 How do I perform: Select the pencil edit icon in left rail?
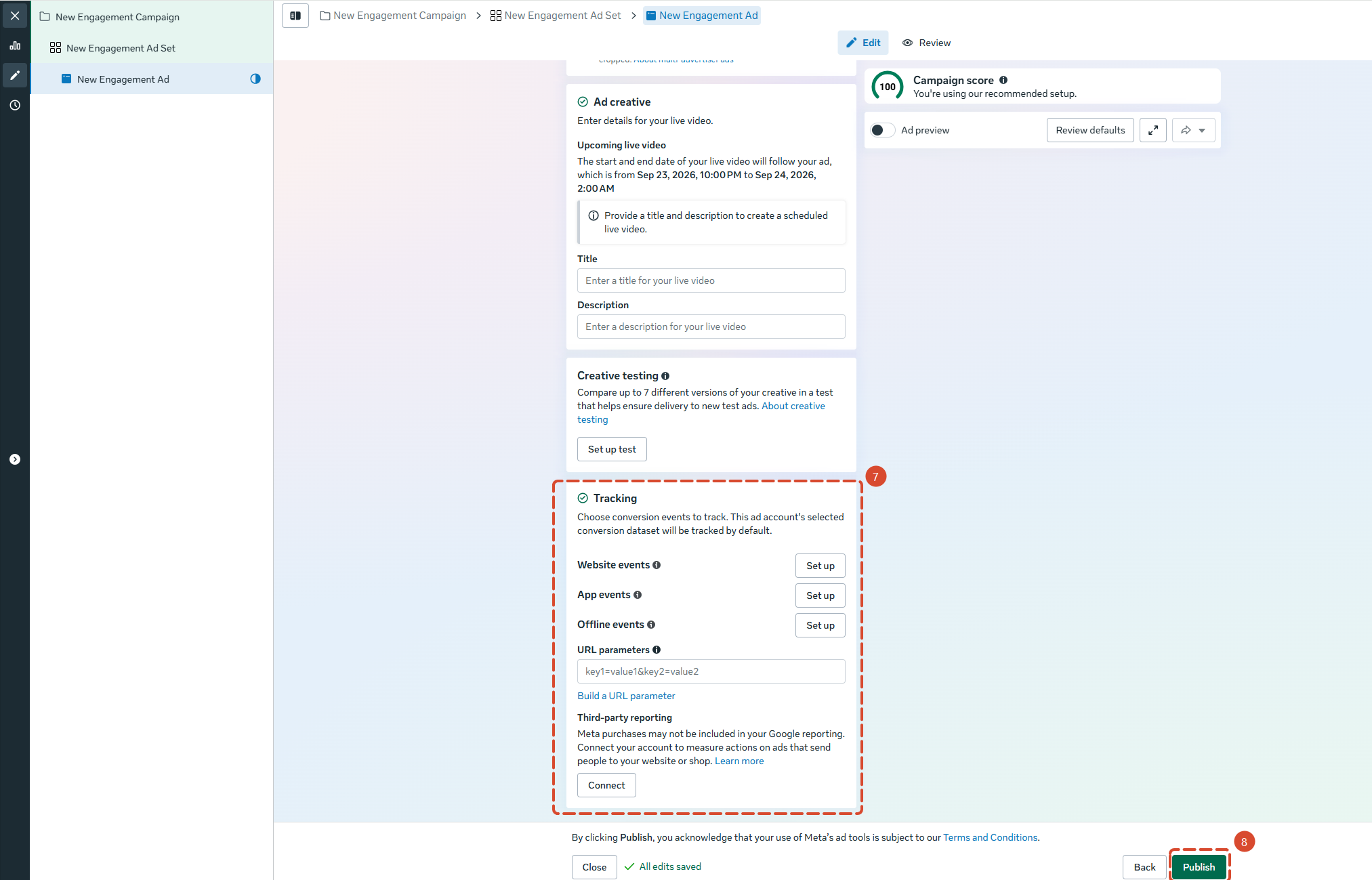point(15,75)
